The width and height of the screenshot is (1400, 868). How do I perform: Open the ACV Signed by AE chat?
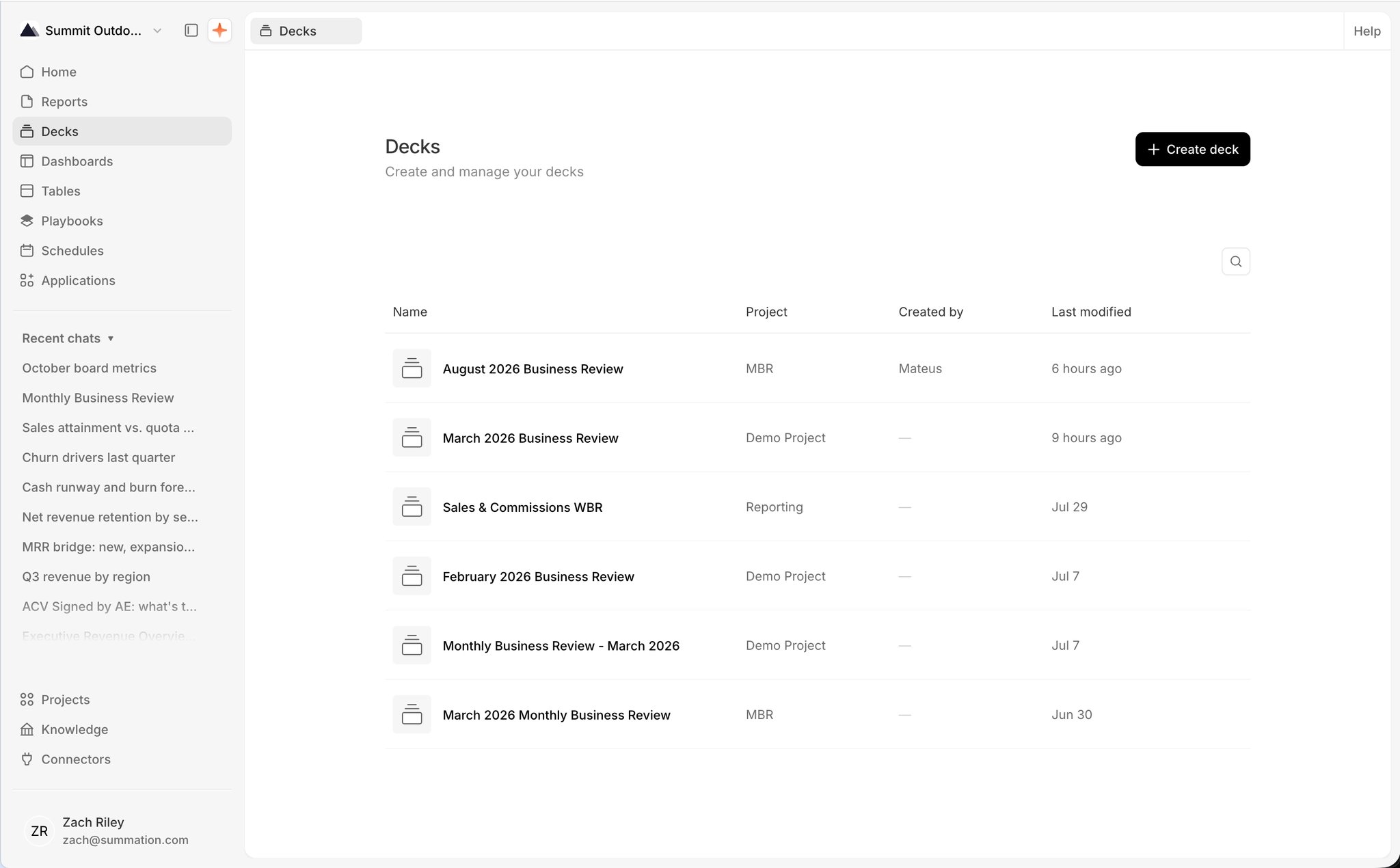(x=109, y=606)
